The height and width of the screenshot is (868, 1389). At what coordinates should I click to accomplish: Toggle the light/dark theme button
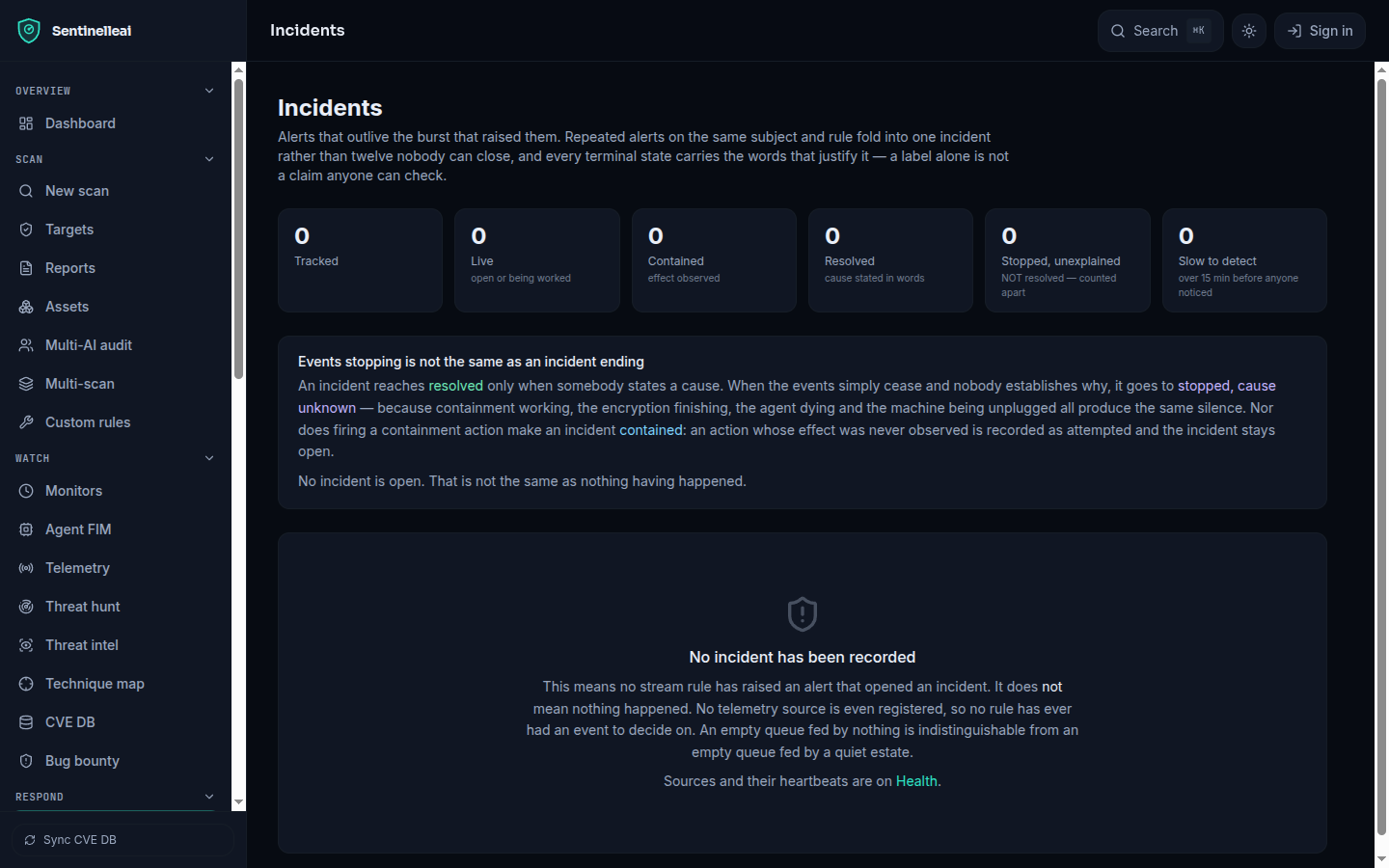[1249, 31]
